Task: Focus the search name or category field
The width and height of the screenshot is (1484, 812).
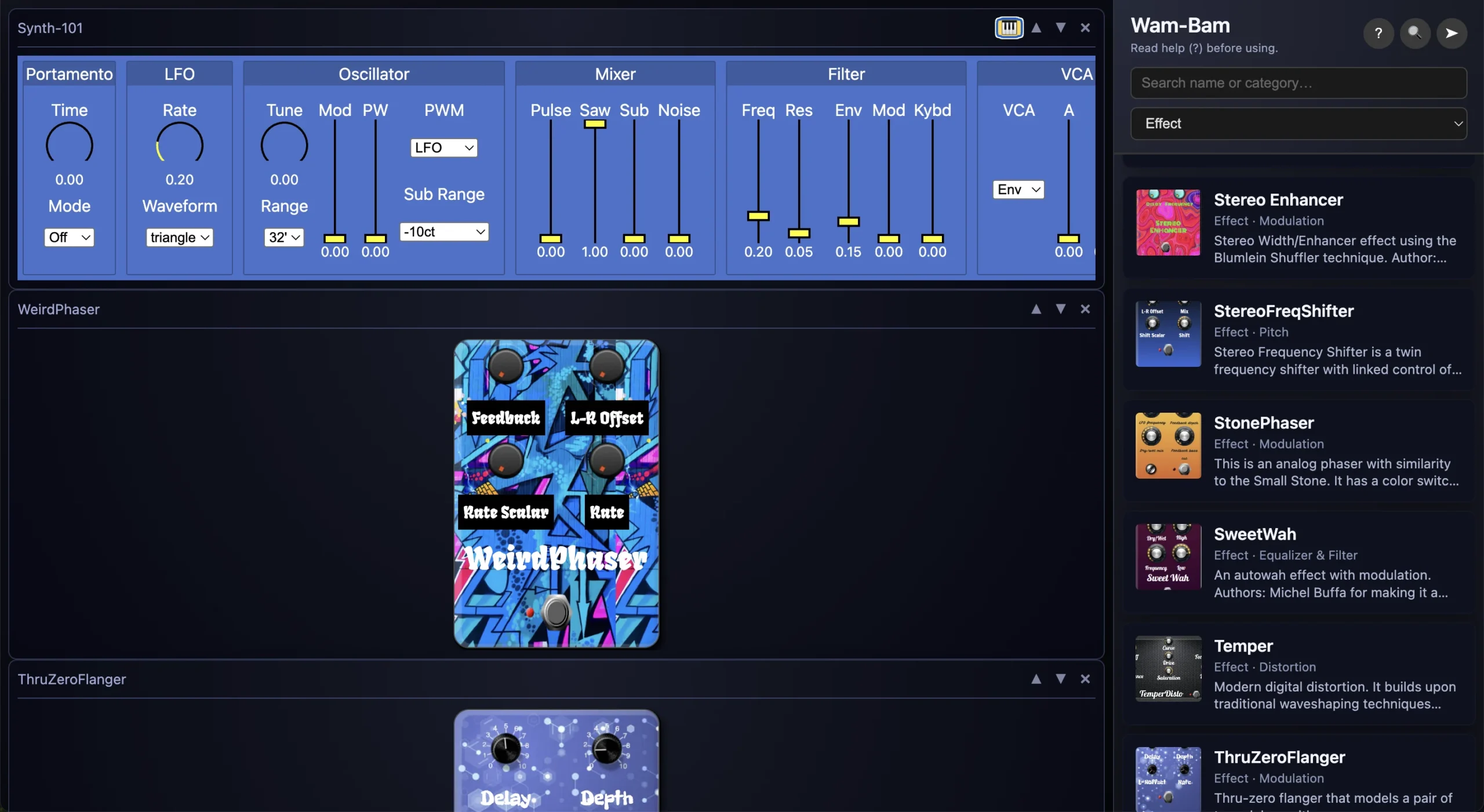Action: pyautogui.click(x=1298, y=83)
